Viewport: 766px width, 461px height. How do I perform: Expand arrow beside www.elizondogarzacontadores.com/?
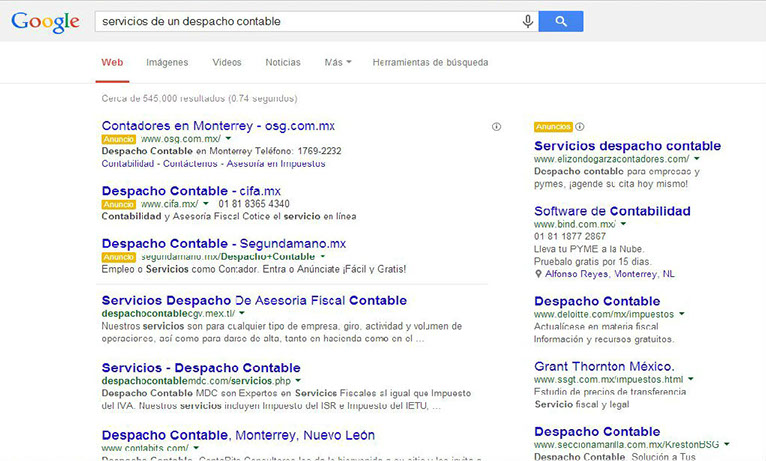(697, 159)
